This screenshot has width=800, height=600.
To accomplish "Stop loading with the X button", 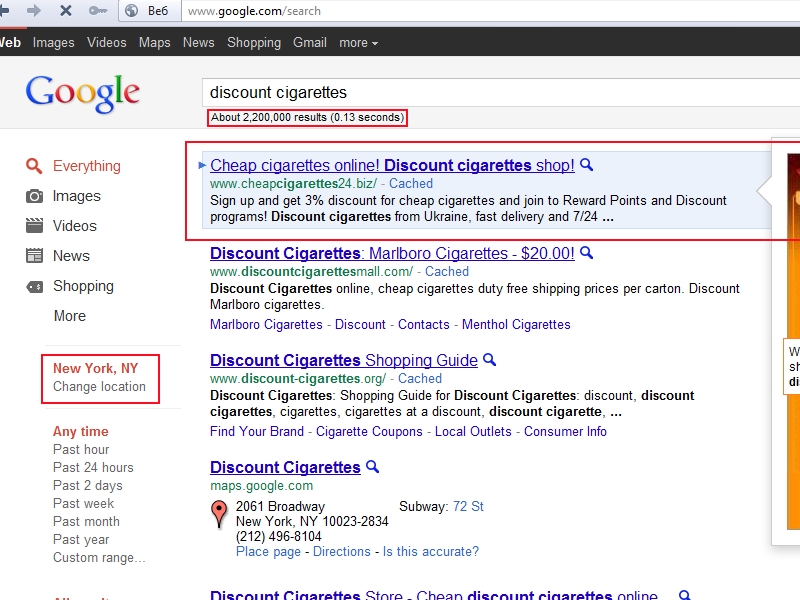I will [66, 10].
